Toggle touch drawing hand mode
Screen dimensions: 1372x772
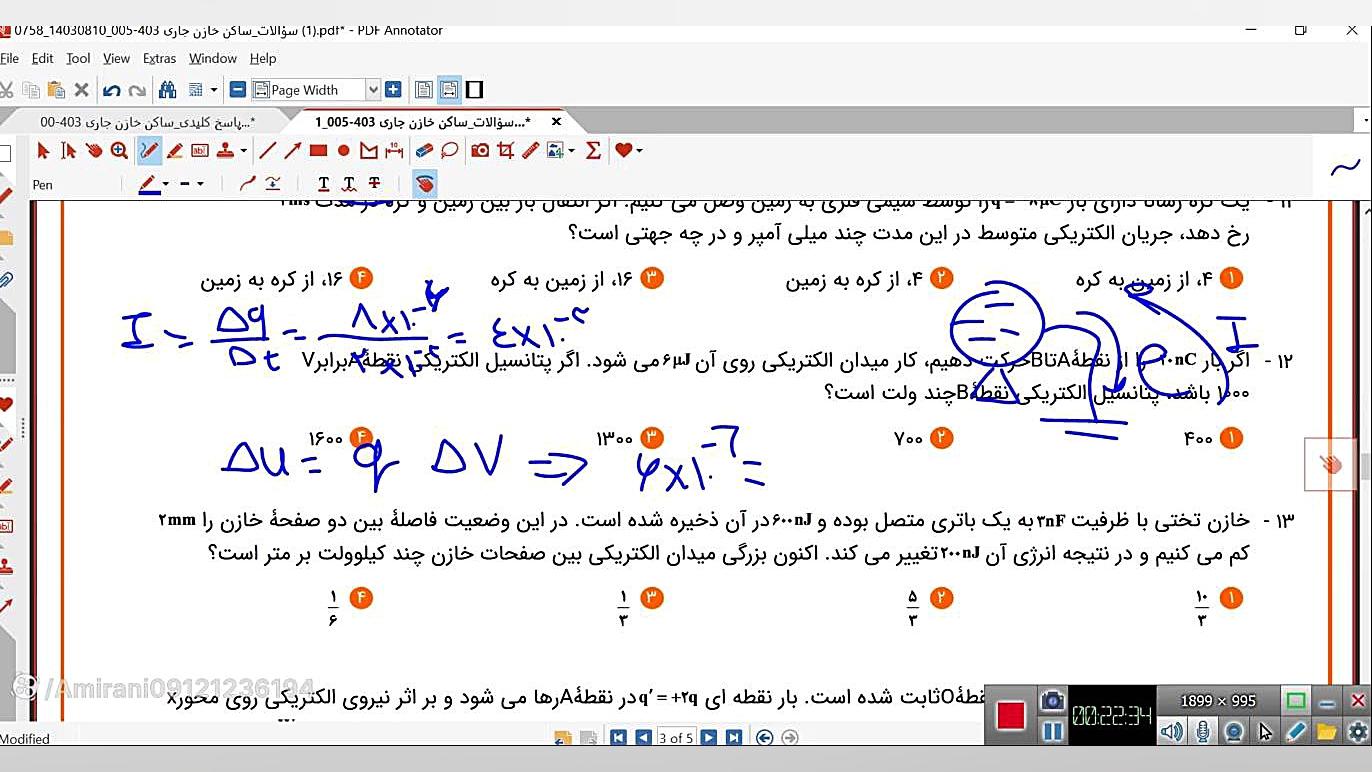[x=424, y=184]
